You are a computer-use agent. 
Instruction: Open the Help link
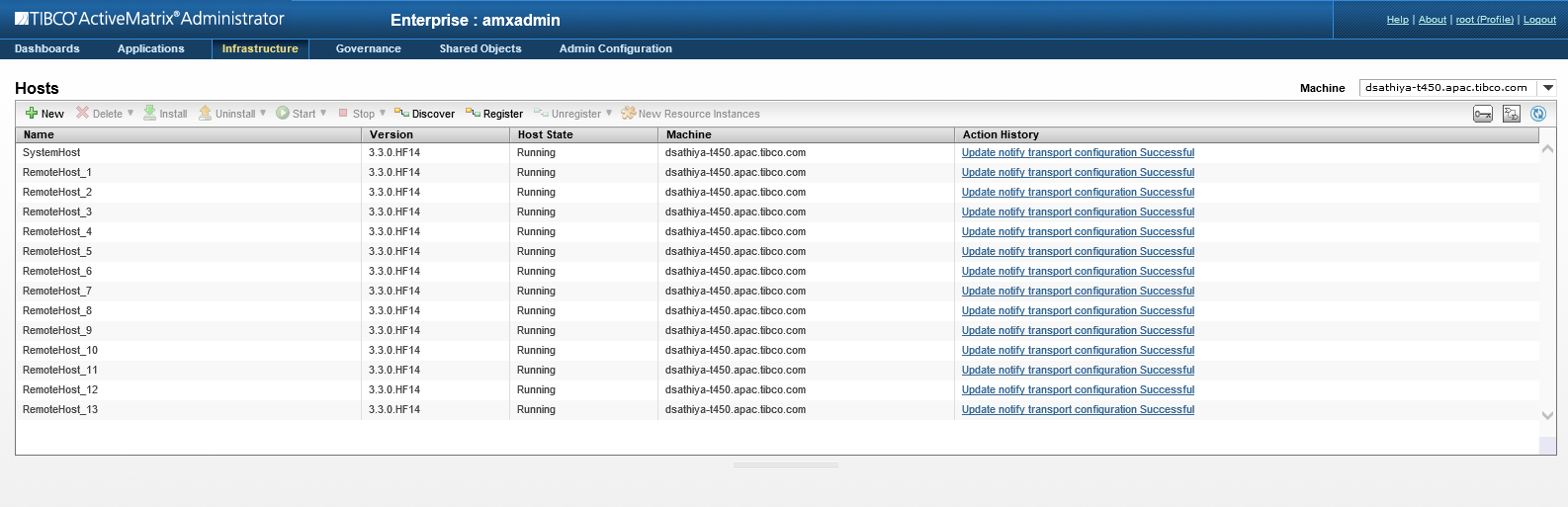pos(1397,20)
